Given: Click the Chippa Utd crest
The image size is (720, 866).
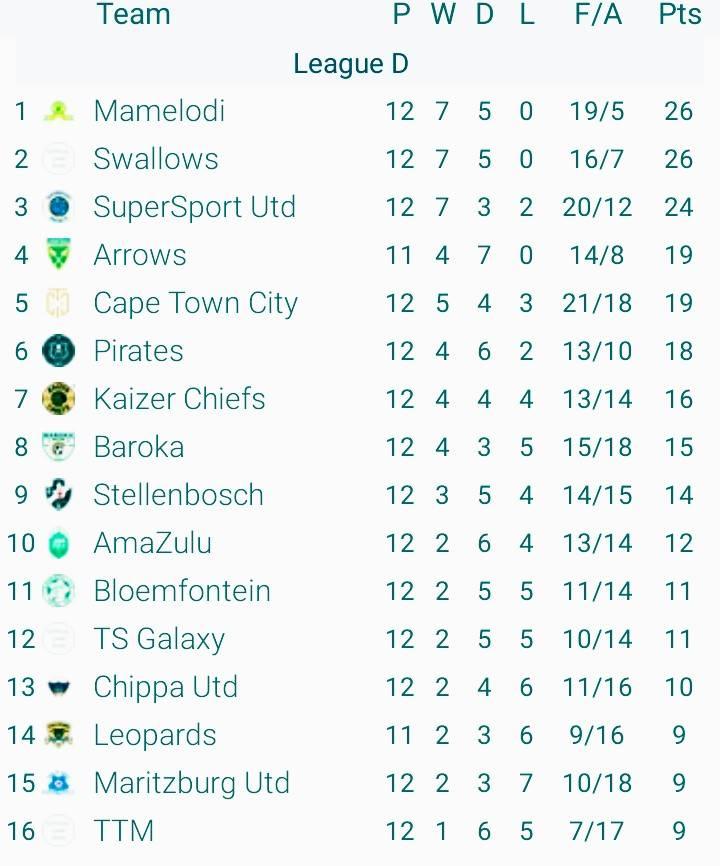Looking at the screenshot, I should coord(59,688).
